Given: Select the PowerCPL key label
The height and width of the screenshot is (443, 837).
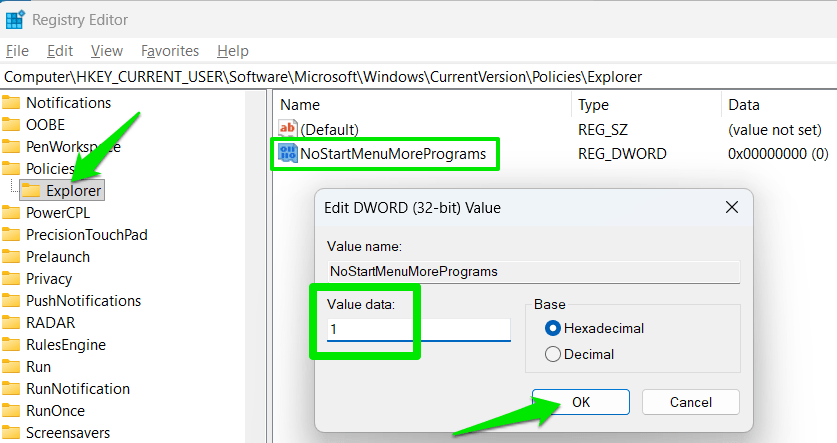Looking at the screenshot, I should coord(58,212).
